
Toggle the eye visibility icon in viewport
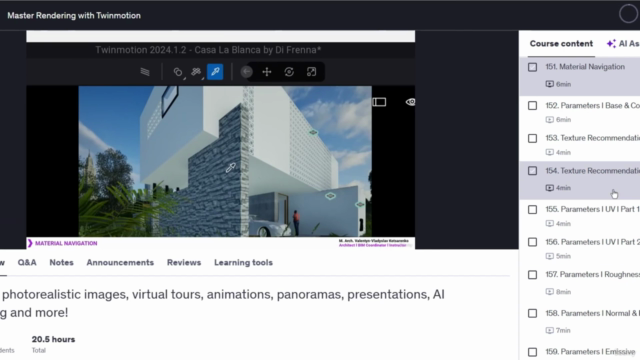click(410, 102)
